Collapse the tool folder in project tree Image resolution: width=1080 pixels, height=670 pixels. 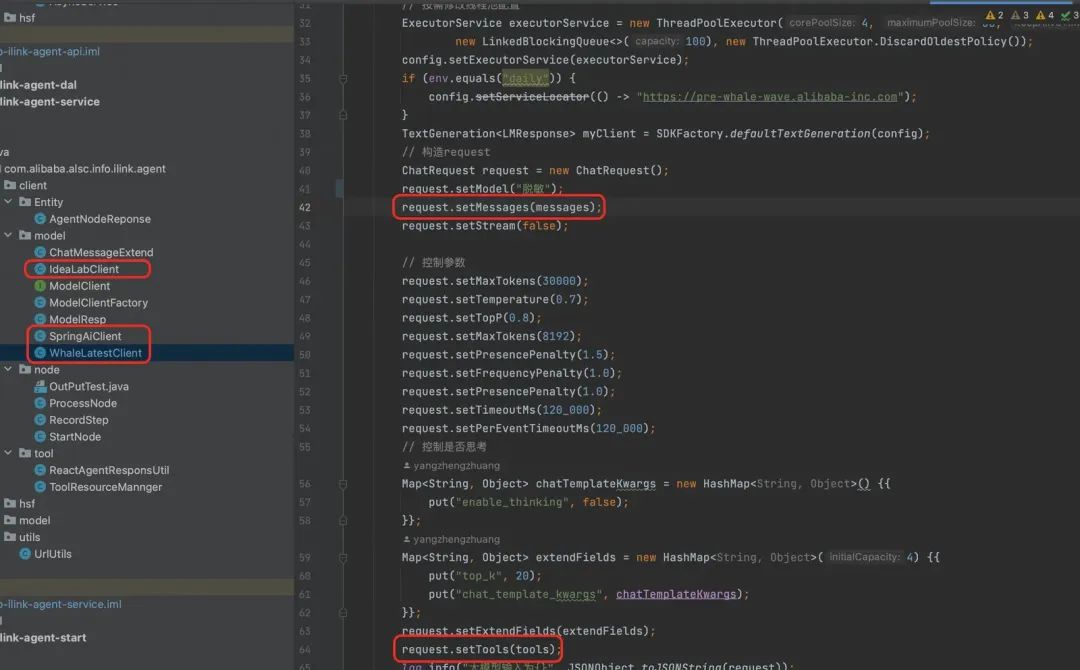pyautogui.click(x=9, y=454)
